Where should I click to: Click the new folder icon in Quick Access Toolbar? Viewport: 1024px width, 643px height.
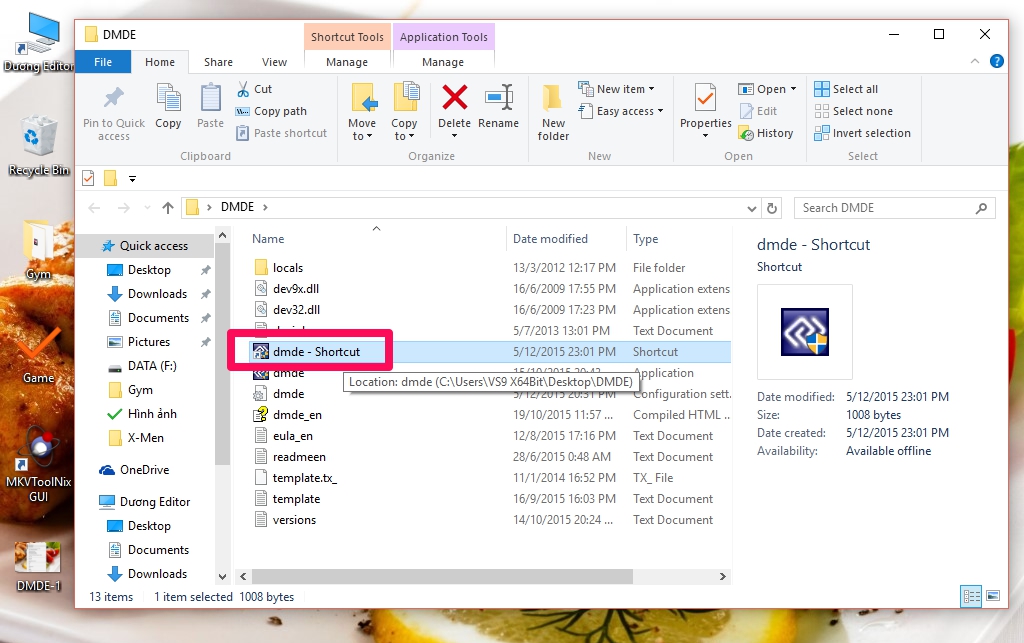coord(110,178)
